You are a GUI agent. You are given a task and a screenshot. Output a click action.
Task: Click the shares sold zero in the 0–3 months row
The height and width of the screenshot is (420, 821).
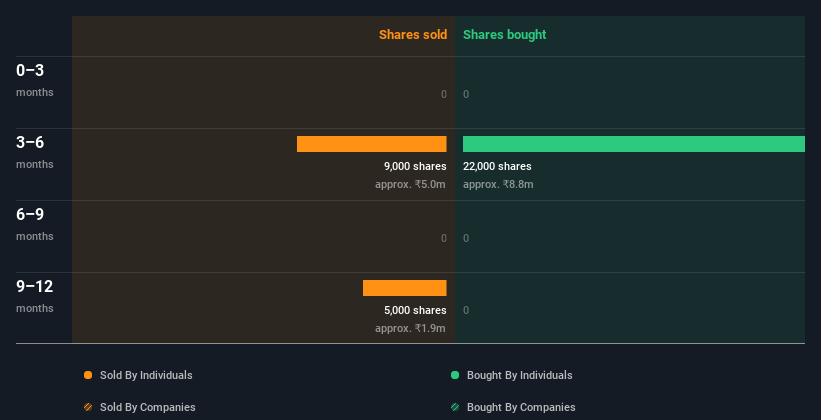coord(444,94)
